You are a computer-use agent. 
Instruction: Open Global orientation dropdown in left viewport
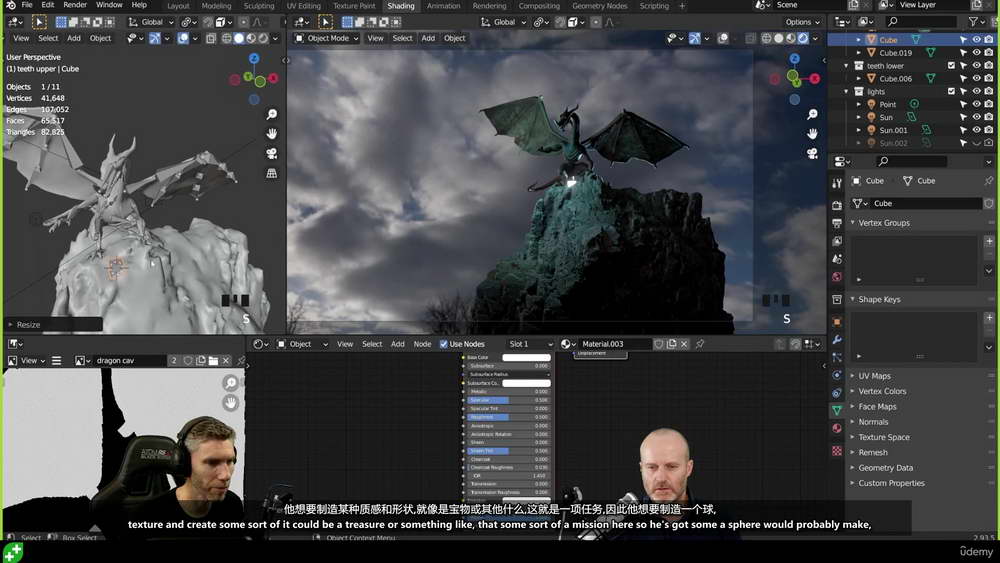(x=151, y=22)
